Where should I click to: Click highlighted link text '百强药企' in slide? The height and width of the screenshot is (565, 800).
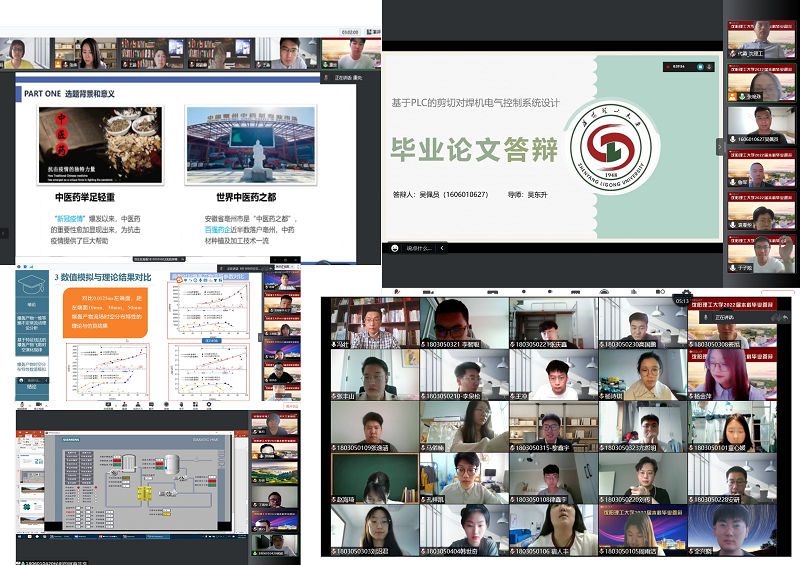218,230
